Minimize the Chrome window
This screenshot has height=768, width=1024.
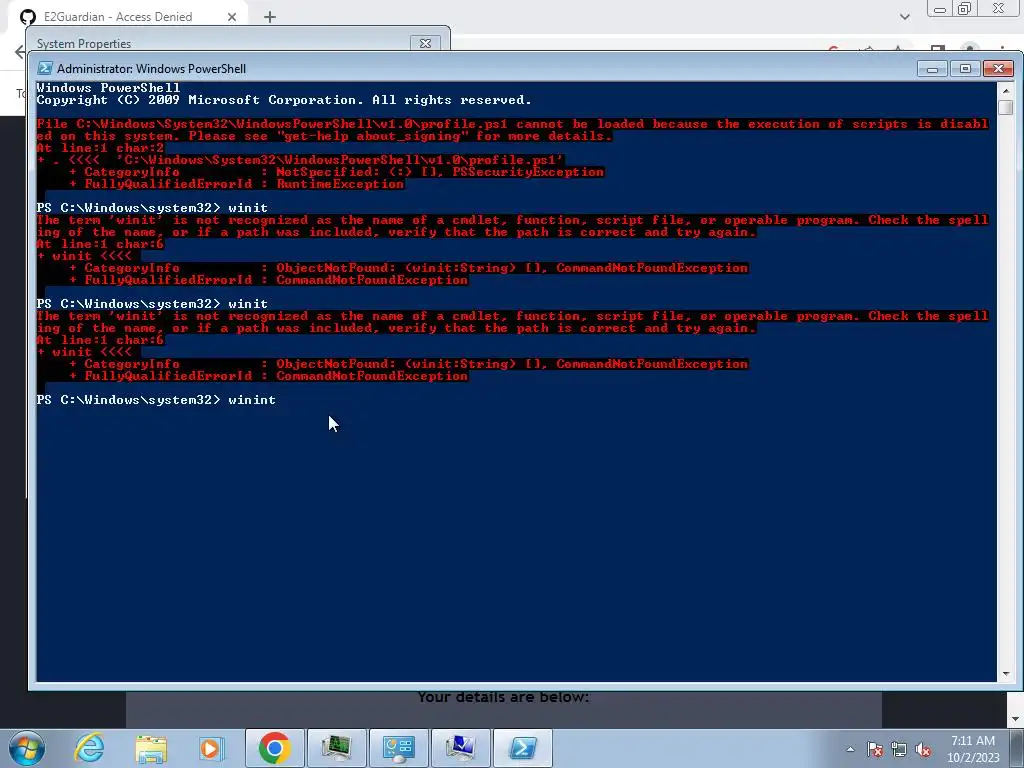940,9
